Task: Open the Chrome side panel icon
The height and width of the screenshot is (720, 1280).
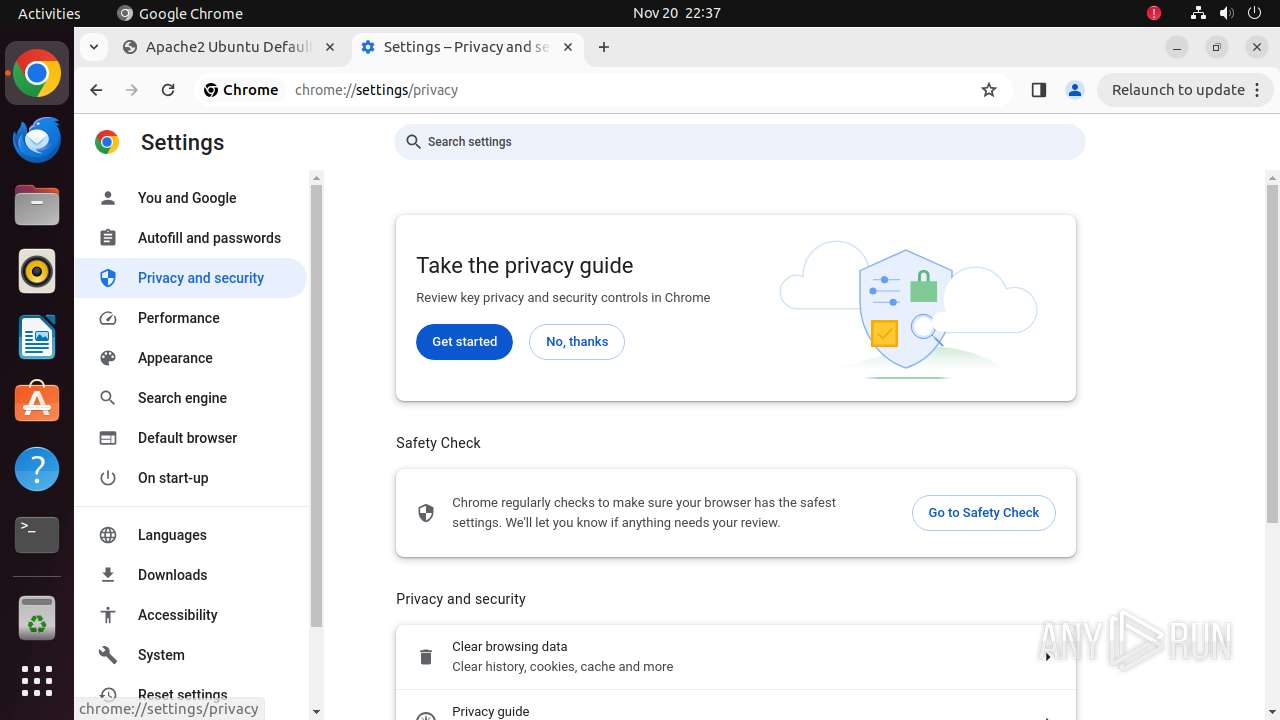Action: coord(1038,90)
